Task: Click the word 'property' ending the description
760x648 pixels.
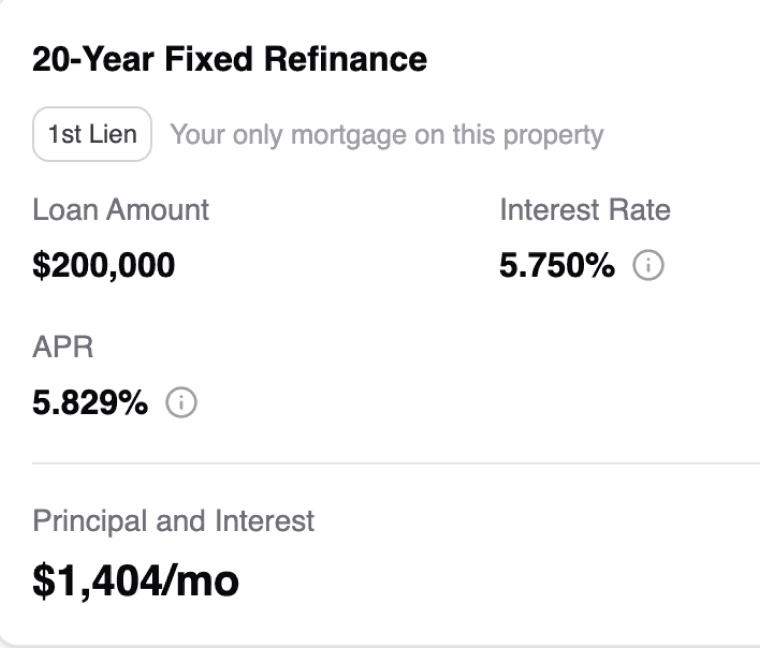Action: 555,134
